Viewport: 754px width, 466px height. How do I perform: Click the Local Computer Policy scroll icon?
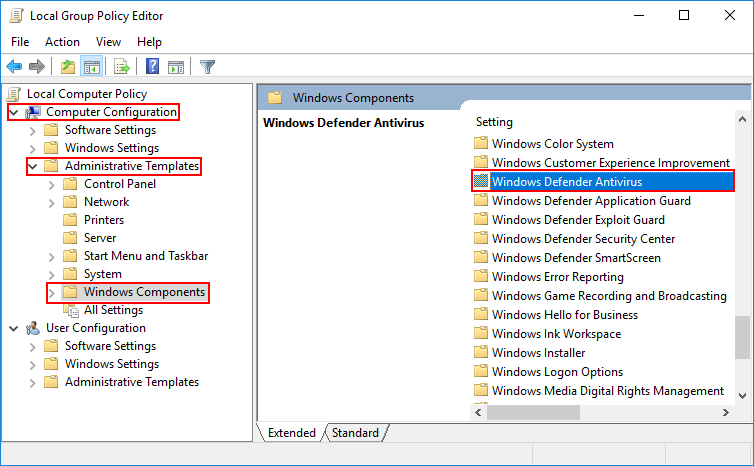pyautogui.click(x=14, y=94)
